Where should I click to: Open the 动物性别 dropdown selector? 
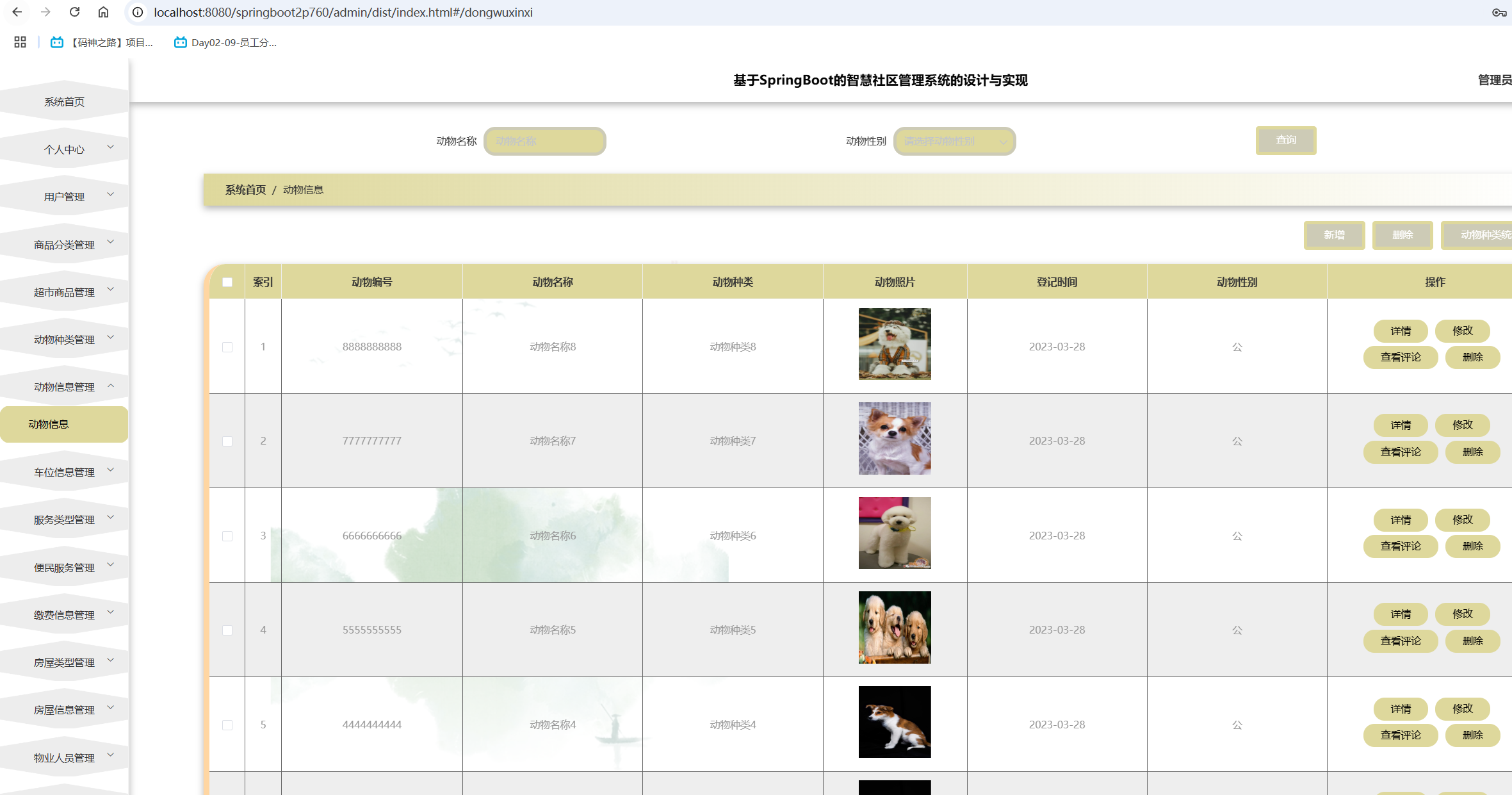click(x=954, y=141)
